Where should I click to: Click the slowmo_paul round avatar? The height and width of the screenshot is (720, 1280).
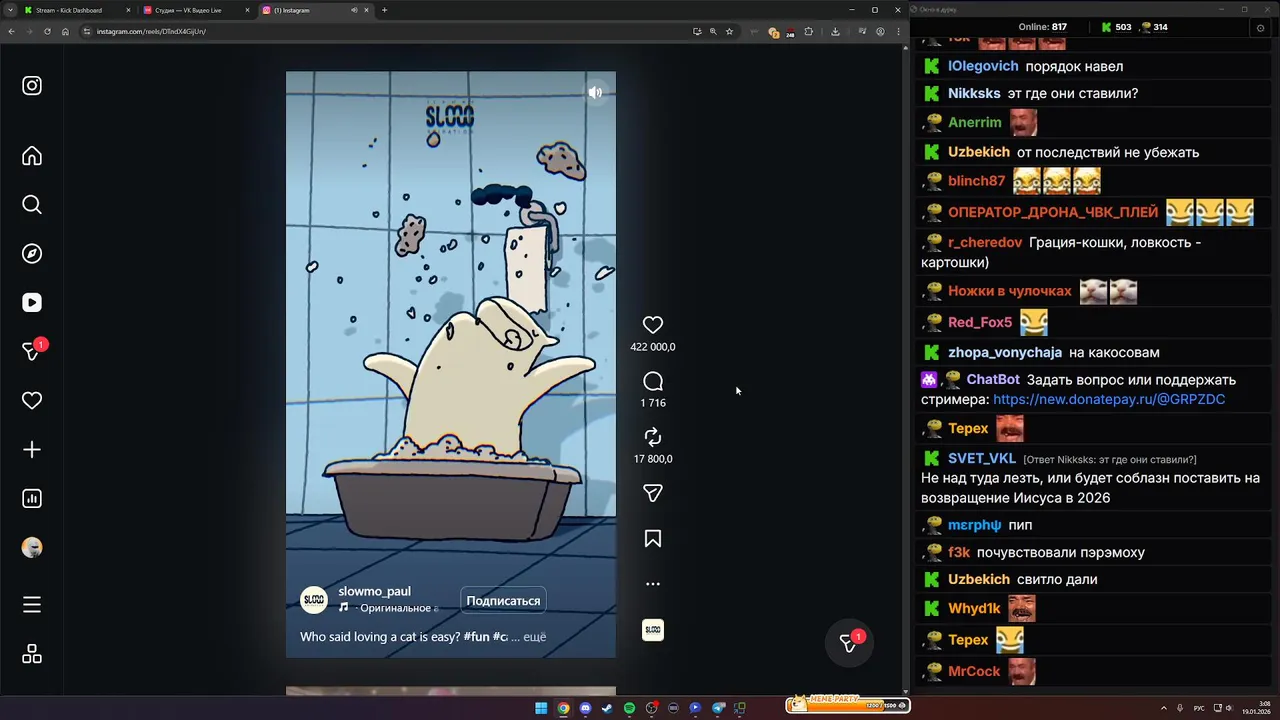[x=314, y=600]
